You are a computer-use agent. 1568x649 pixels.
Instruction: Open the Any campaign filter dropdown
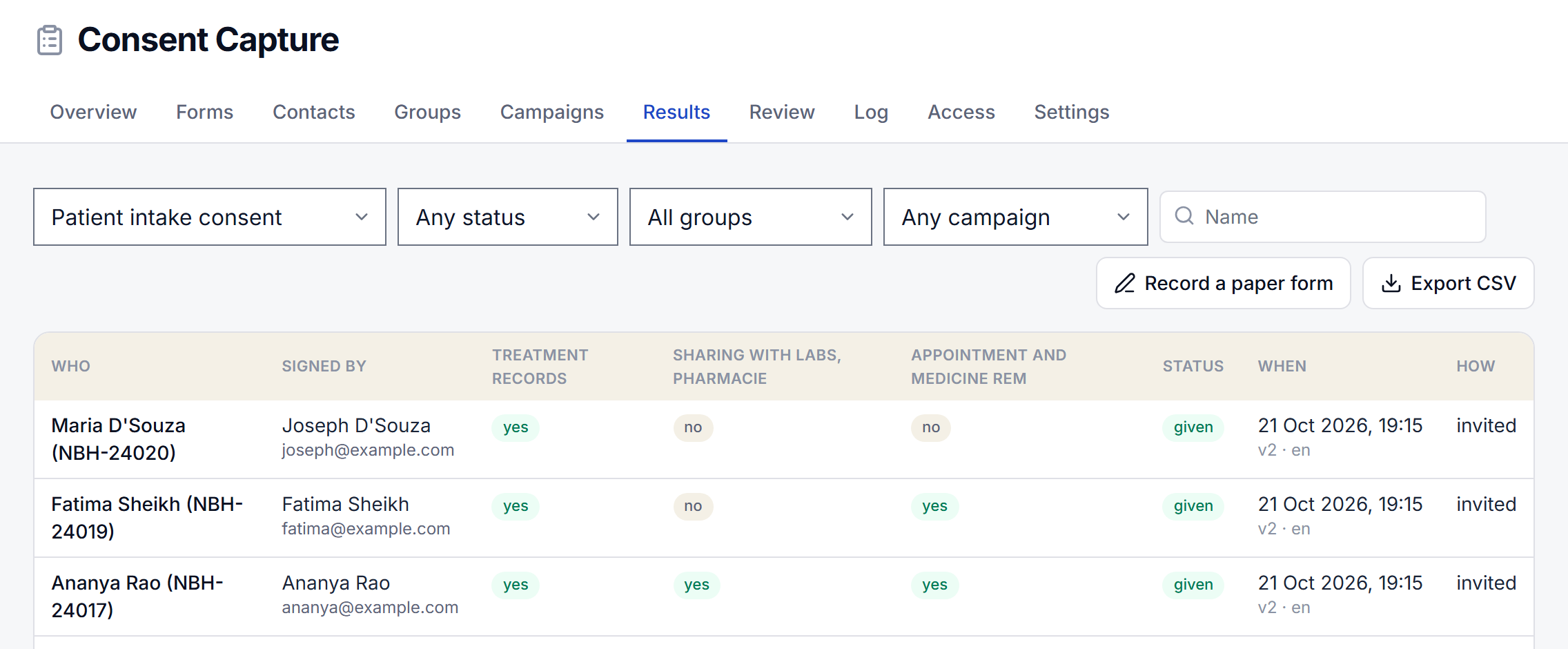click(1016, 217)
